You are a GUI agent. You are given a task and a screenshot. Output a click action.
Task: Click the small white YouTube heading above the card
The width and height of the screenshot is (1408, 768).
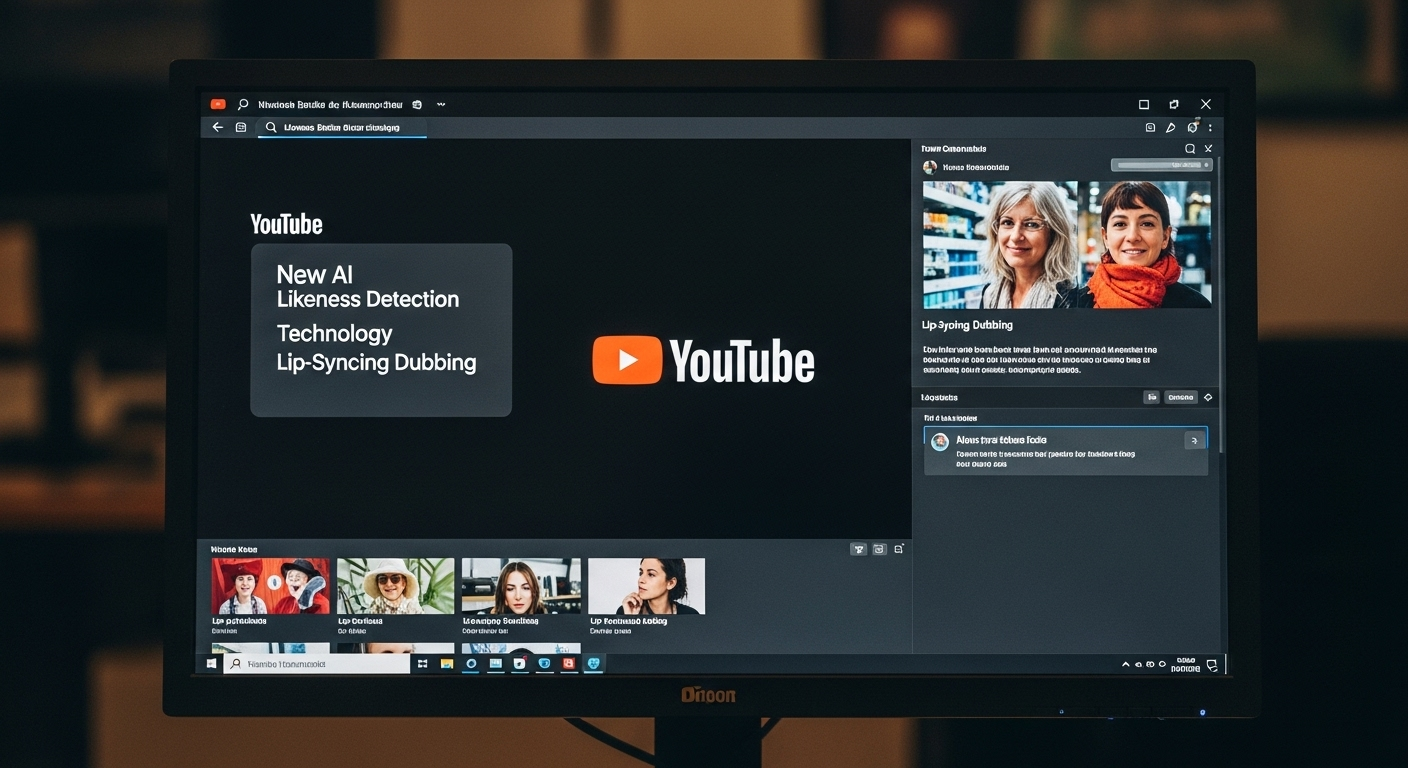[286, 224]
